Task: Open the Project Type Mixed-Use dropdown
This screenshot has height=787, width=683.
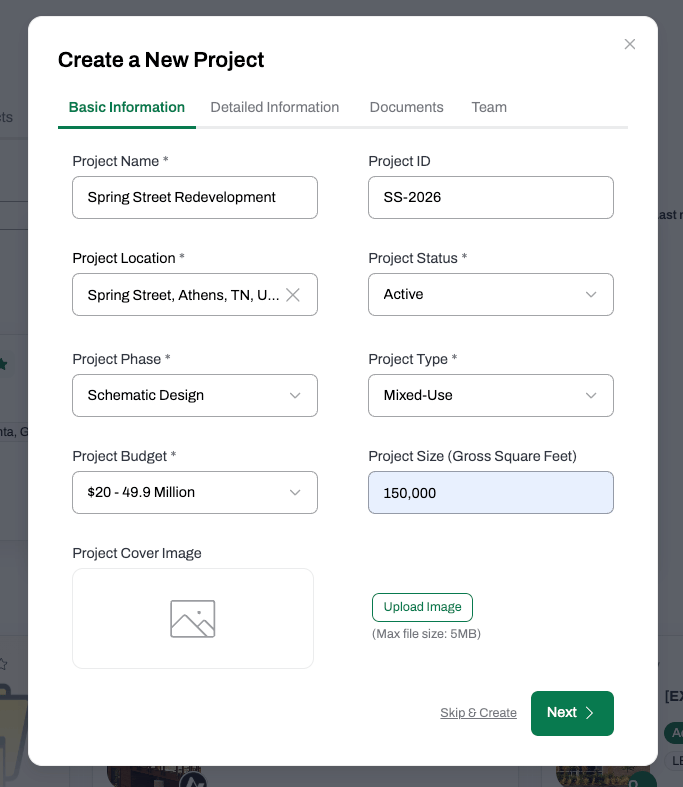Action: [491, 396]
